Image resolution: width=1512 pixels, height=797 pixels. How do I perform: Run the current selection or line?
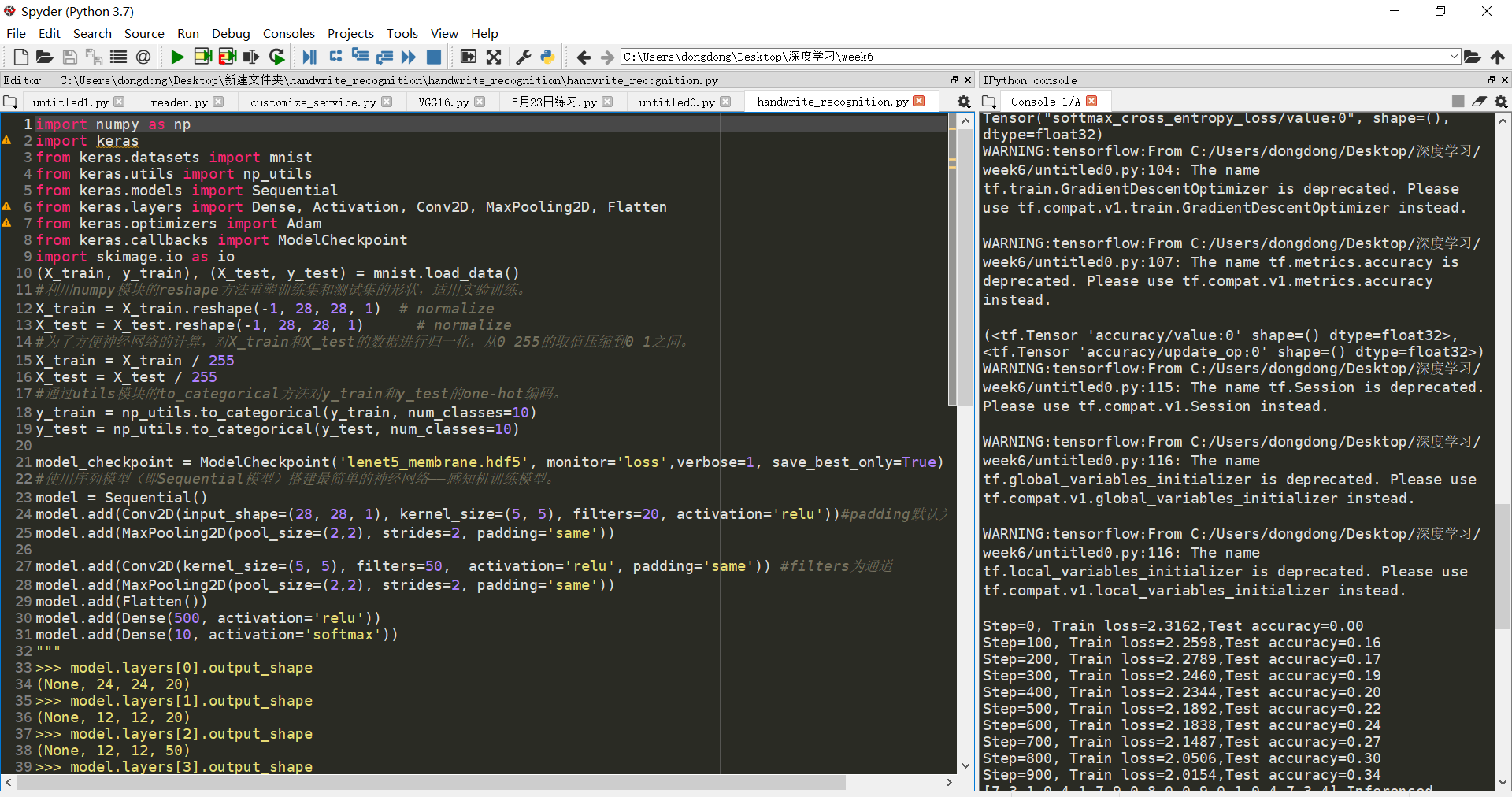pyautogui.click(x=252, y=57)
